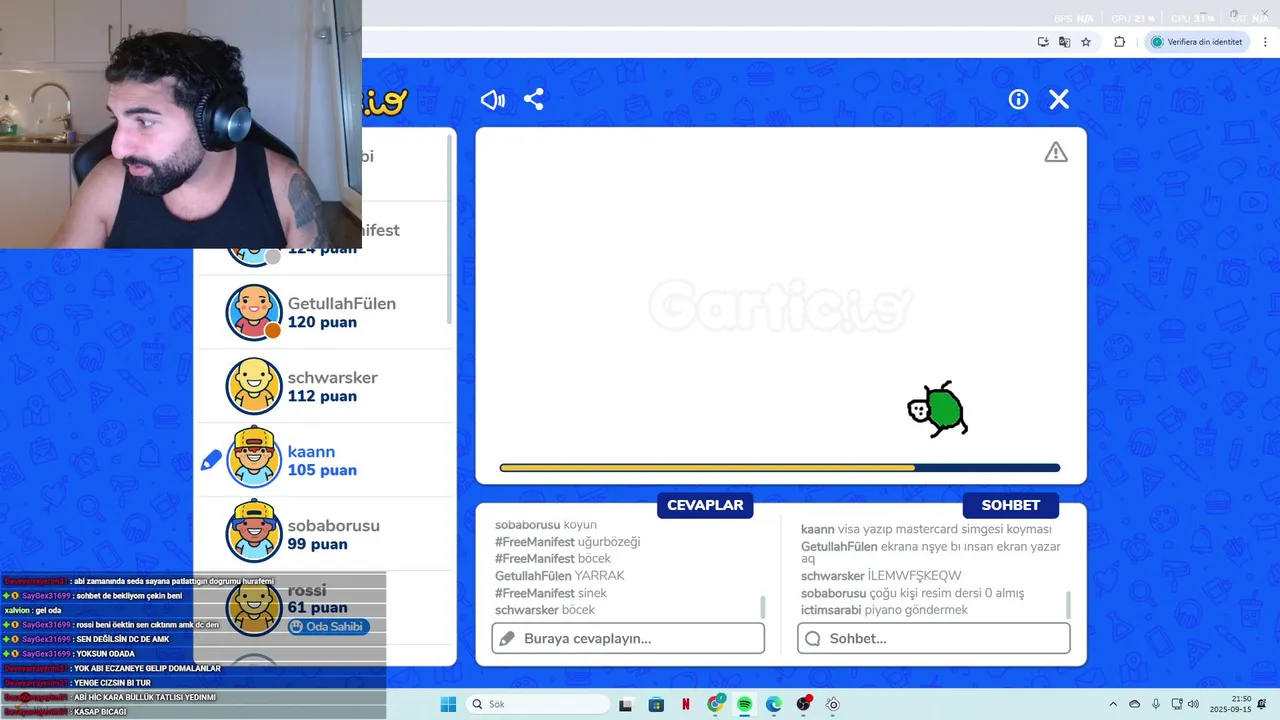Click '120 puan' score under GetullahFülen

click(x=322, y=322)
